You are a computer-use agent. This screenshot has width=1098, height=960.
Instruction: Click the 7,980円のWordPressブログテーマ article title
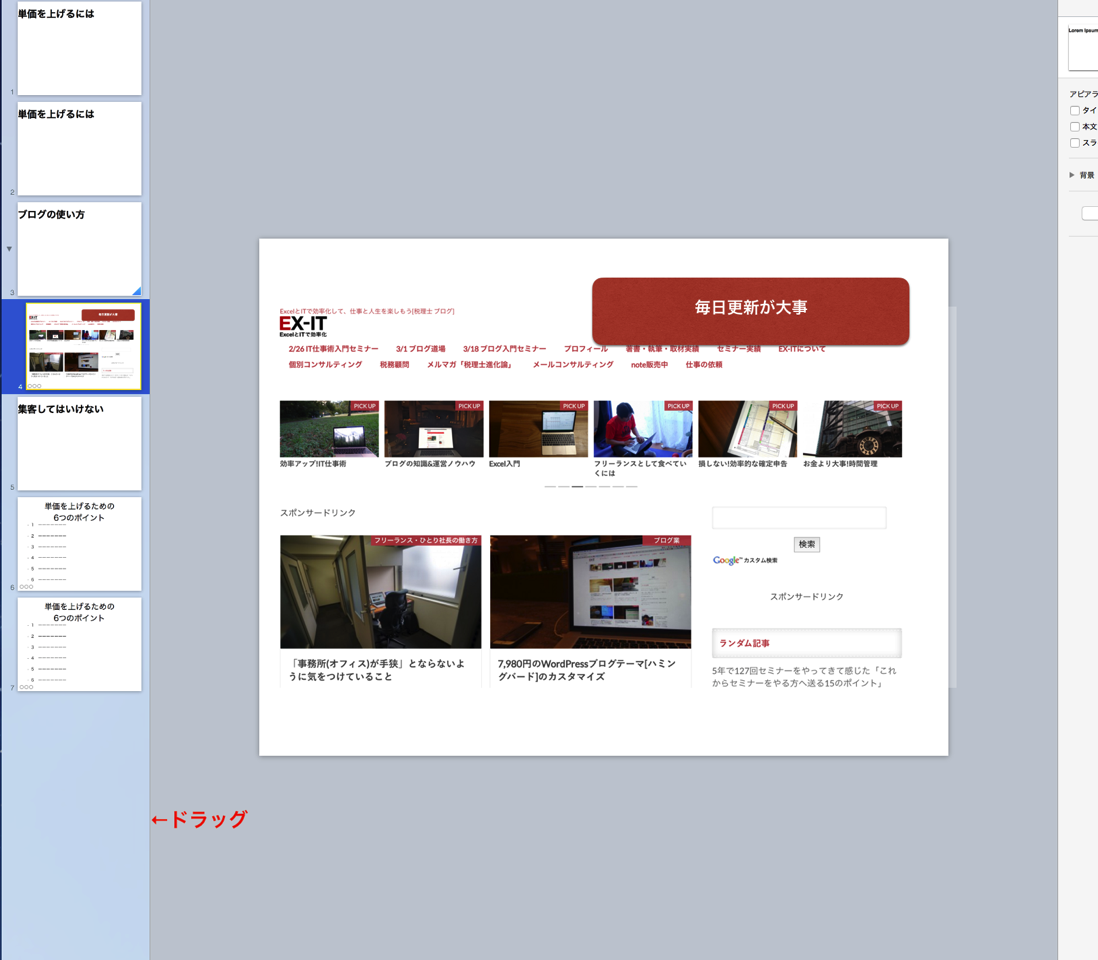click(587, 670)
